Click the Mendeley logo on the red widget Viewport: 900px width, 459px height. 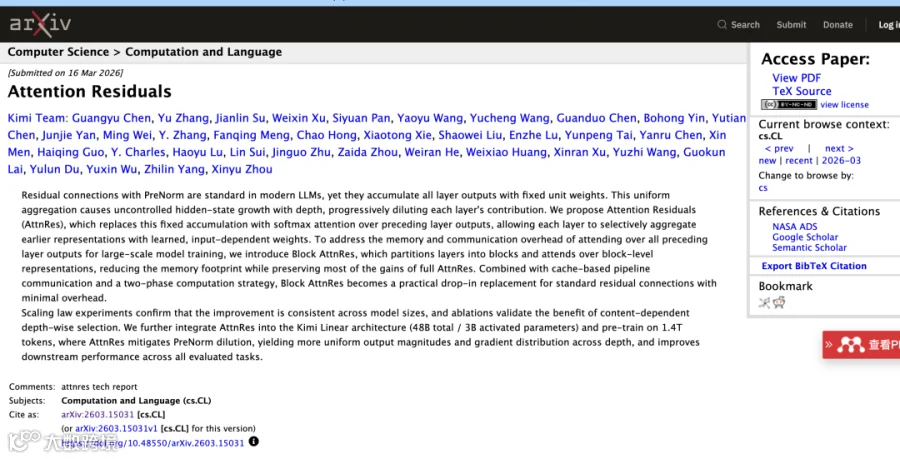pos(851,345)
